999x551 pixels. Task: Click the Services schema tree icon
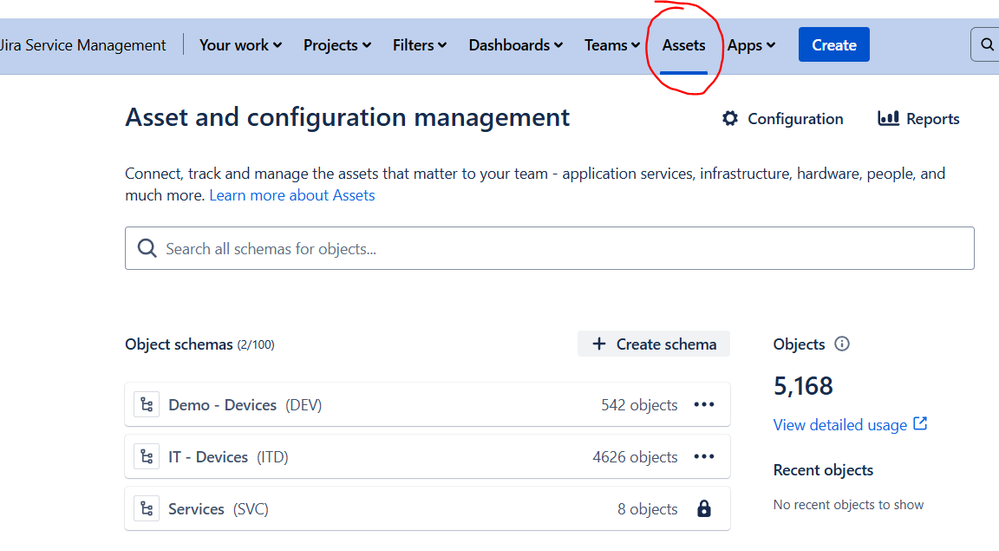147,508
